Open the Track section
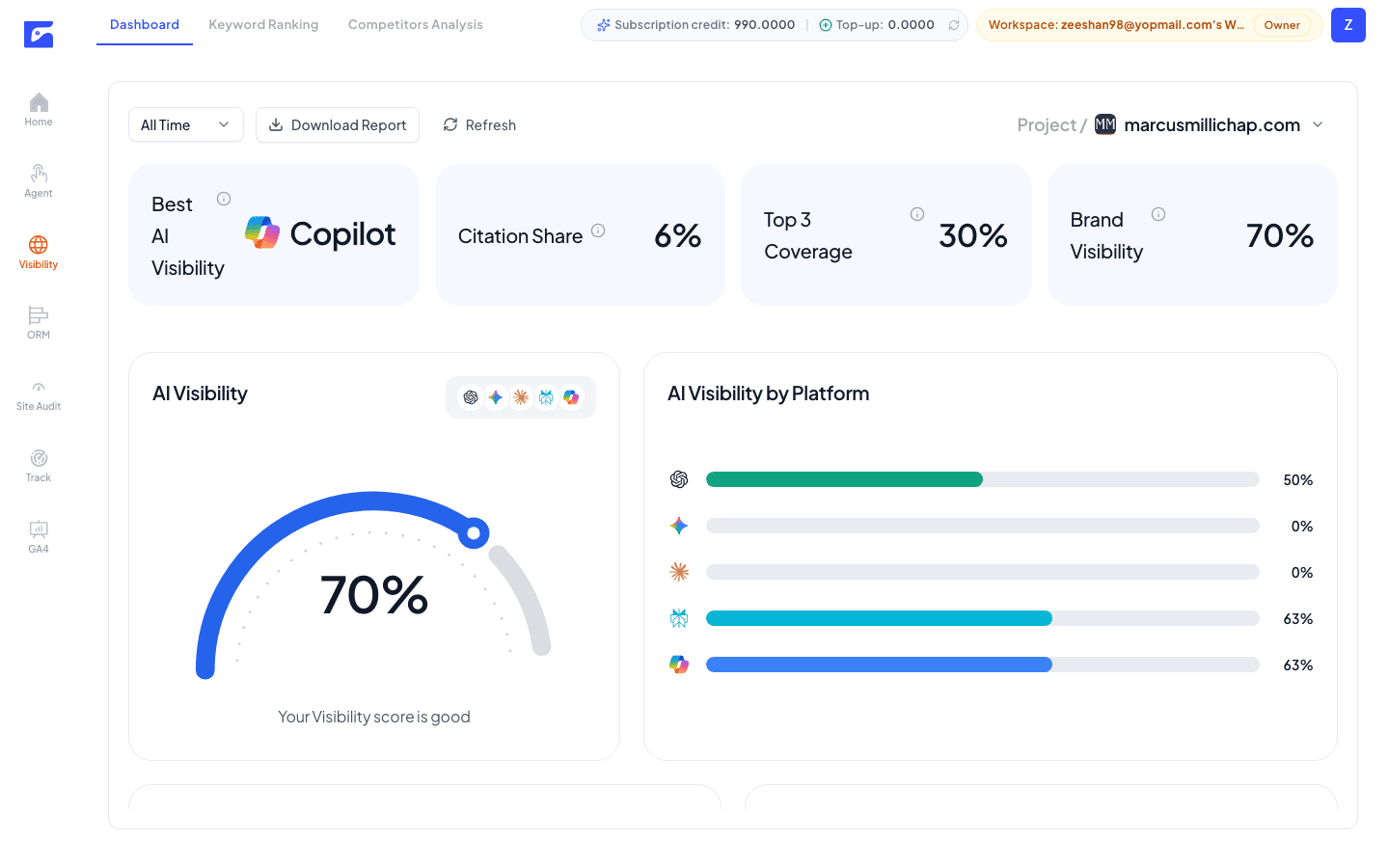 coord(39,465)
